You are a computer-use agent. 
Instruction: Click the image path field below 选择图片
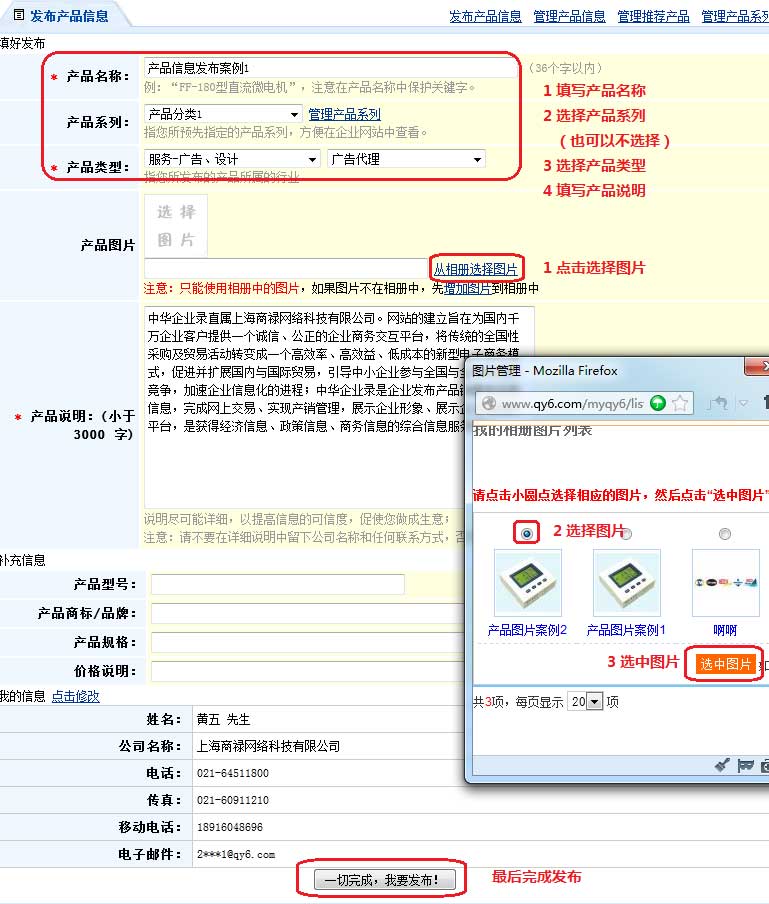(x=285, y=269)
